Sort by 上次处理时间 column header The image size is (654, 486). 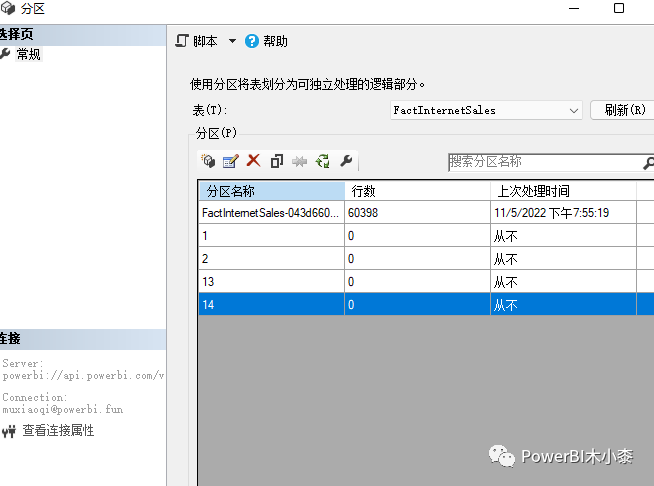(563, 191)
